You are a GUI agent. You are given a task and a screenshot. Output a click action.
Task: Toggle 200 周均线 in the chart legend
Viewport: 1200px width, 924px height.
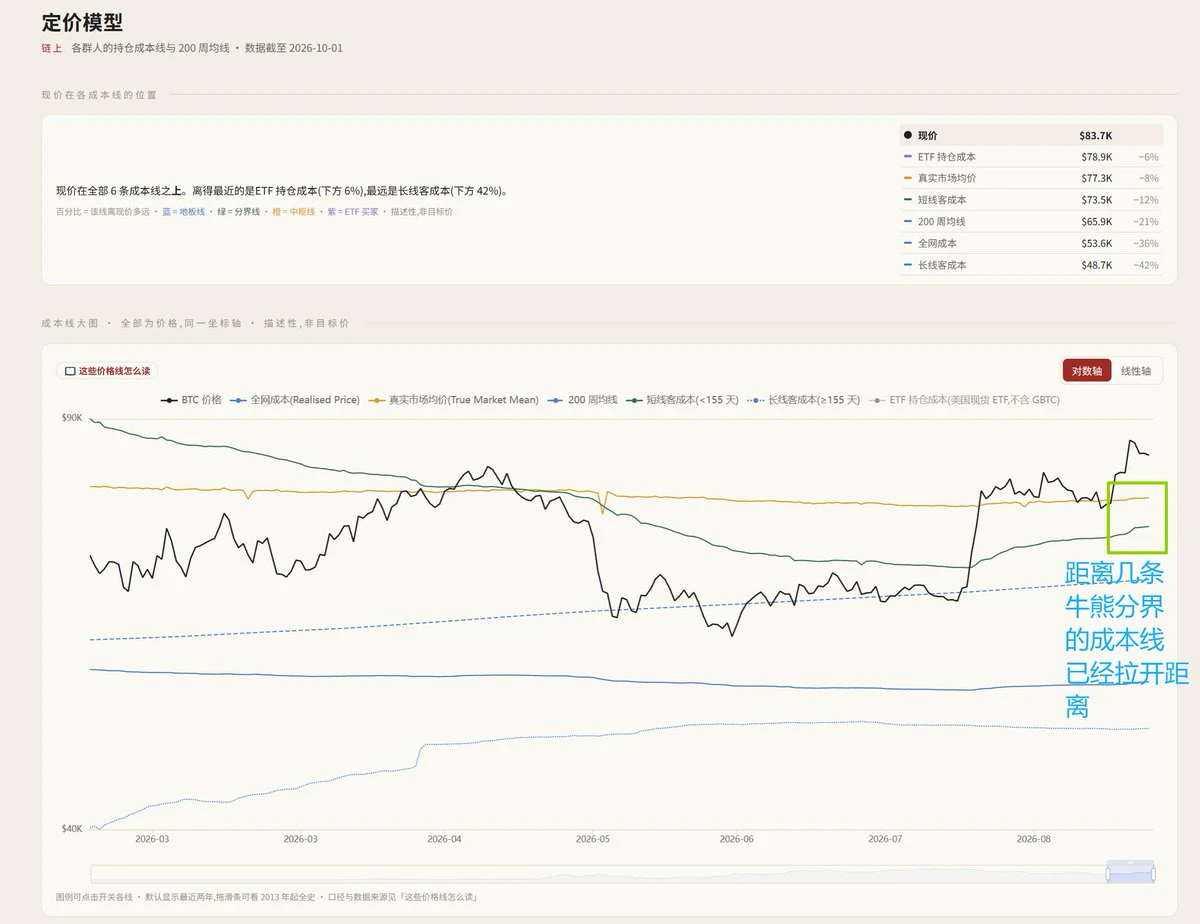582,400
